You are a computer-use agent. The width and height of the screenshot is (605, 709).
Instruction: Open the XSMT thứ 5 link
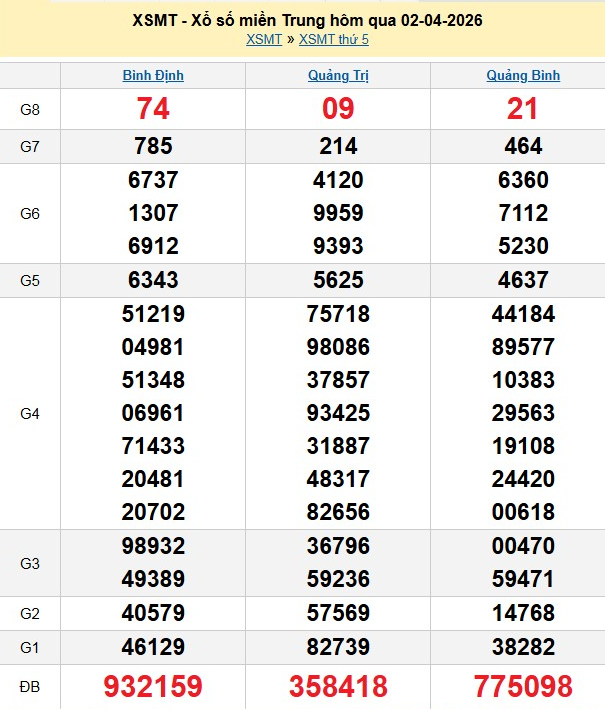(334, 39)
